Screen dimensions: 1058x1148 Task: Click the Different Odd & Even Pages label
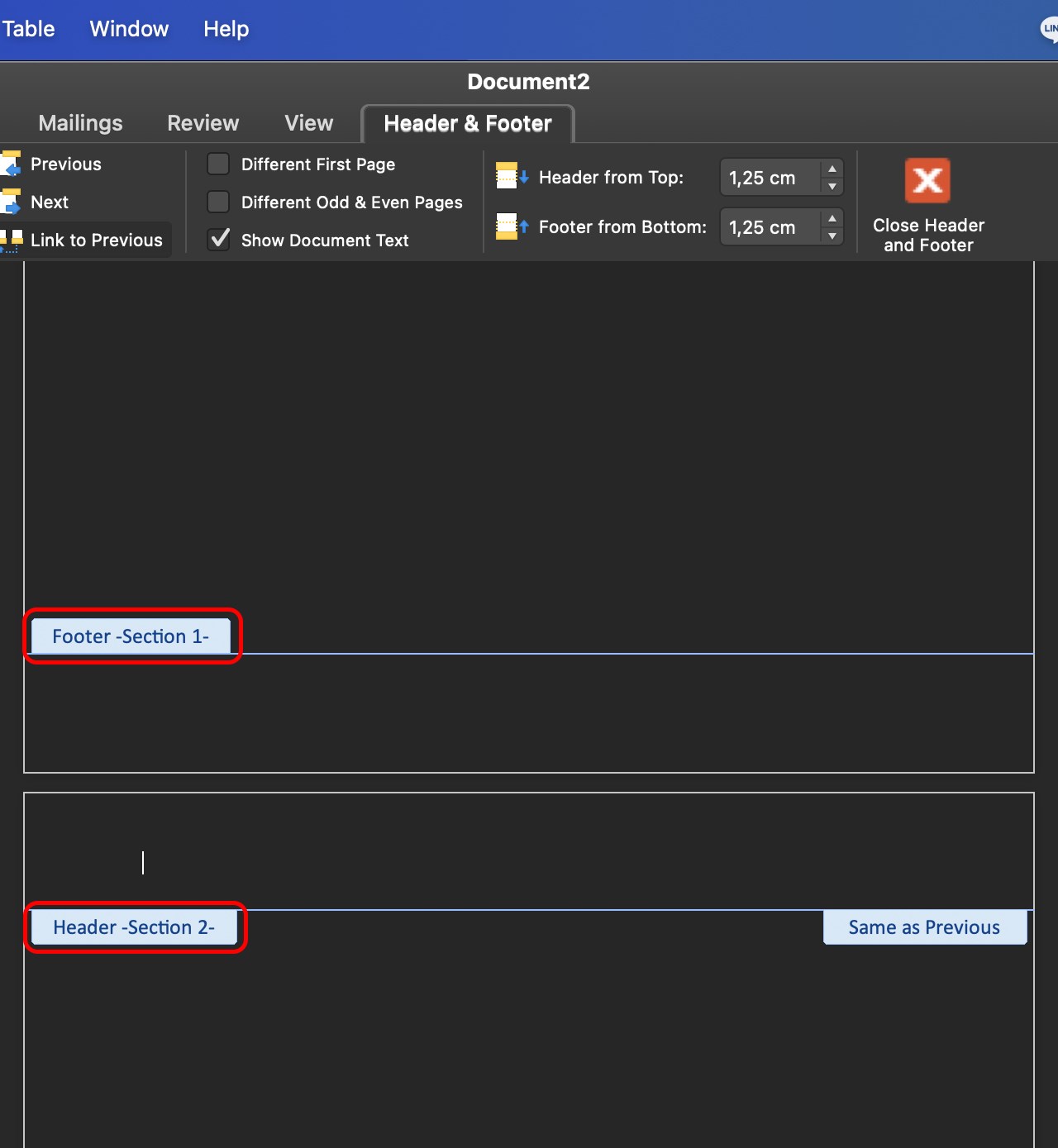pyautogui.click(x=352, y=202)
